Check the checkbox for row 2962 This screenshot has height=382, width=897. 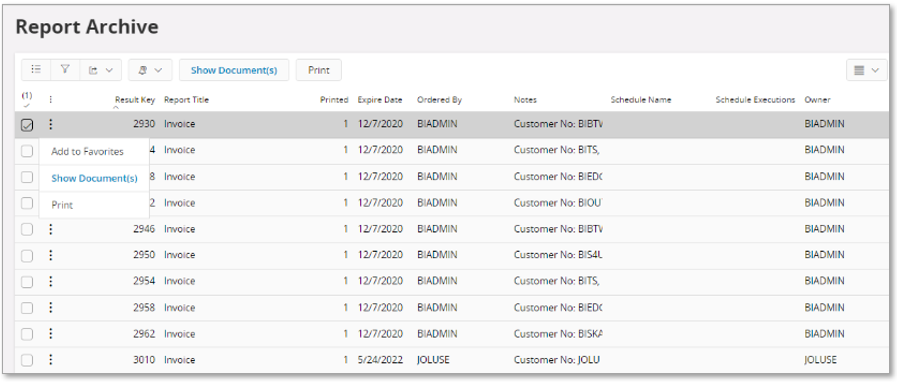coord(27,334)
